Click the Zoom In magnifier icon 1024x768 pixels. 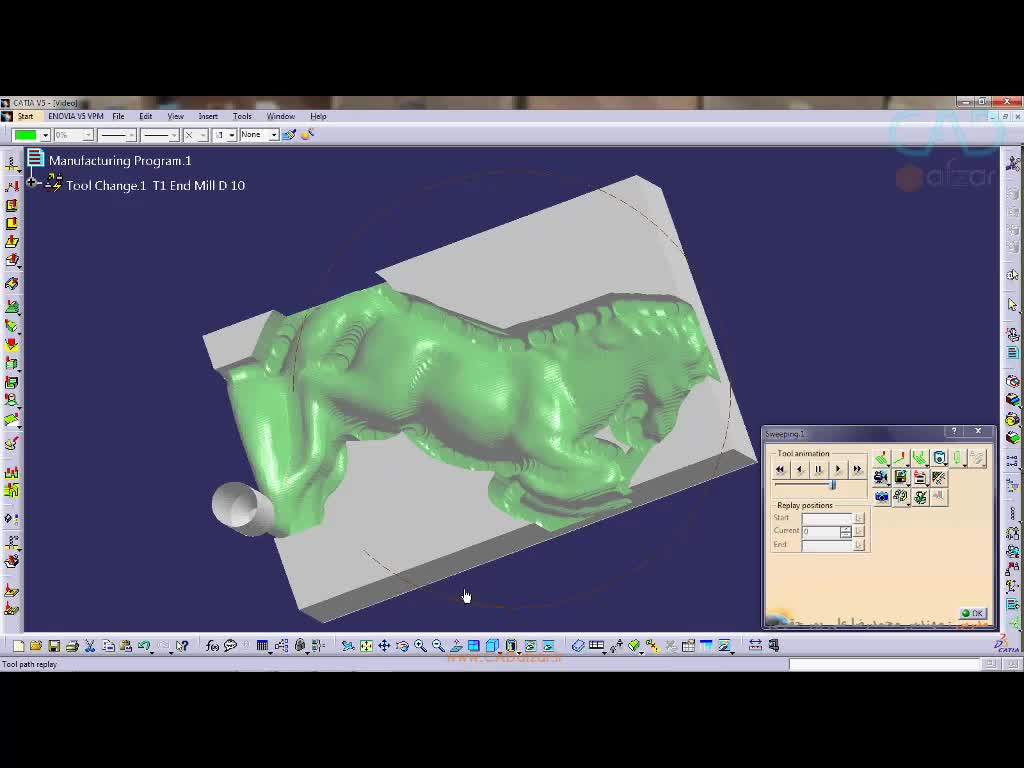click(420, 646)
